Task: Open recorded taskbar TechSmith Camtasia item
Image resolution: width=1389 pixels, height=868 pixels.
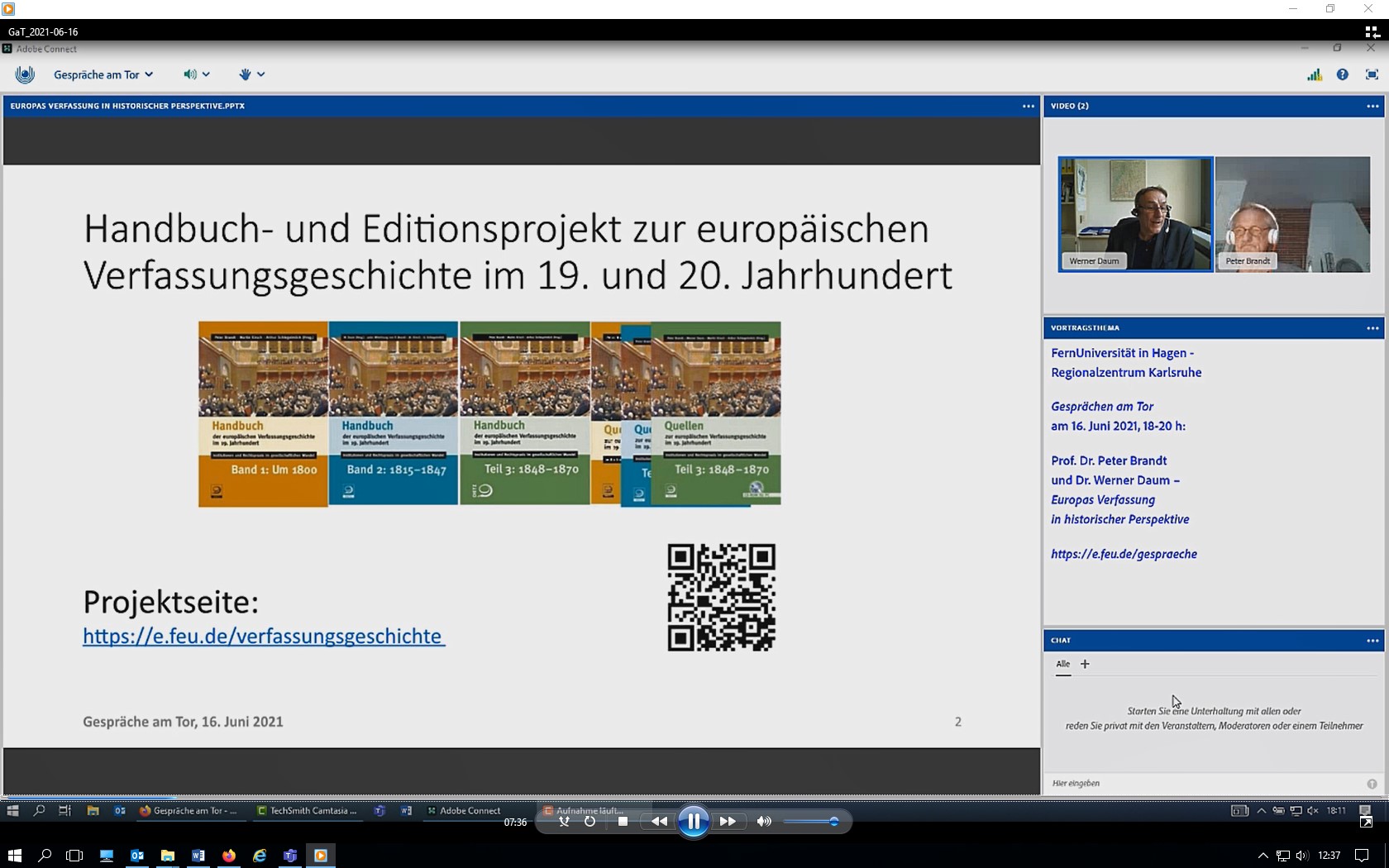Action: (308, 811)
